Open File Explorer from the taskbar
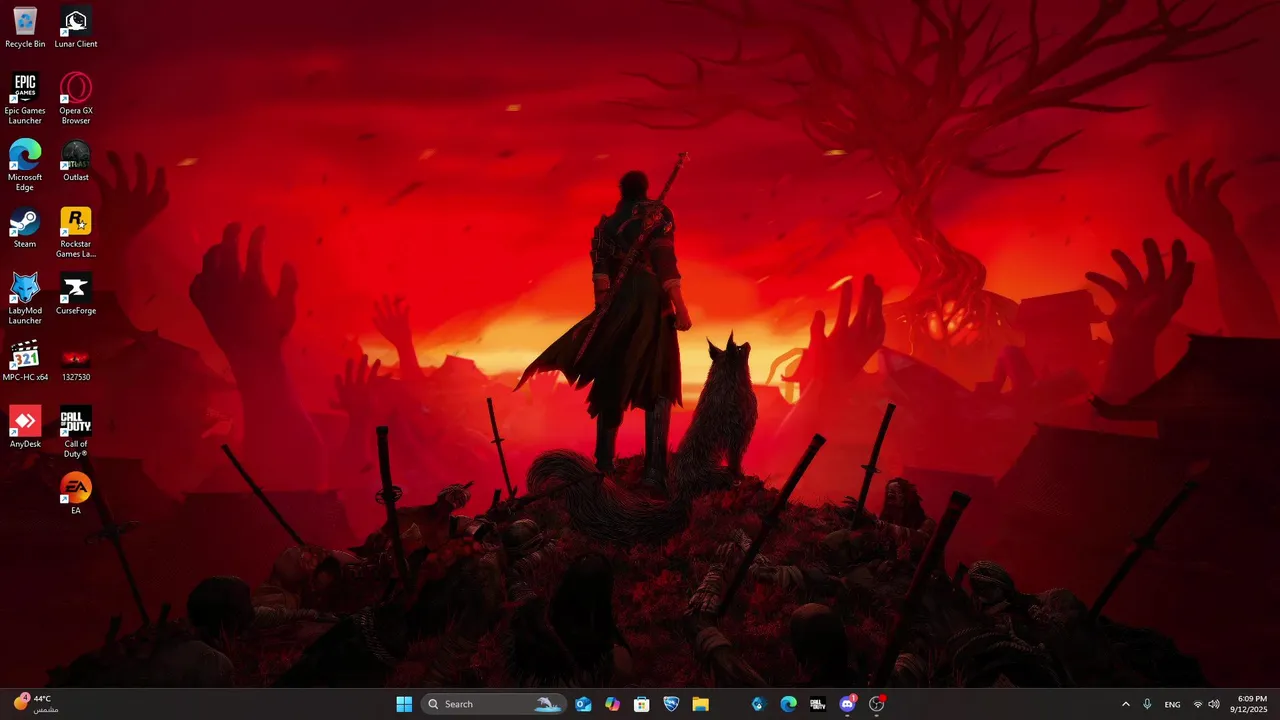 point(700,704)
